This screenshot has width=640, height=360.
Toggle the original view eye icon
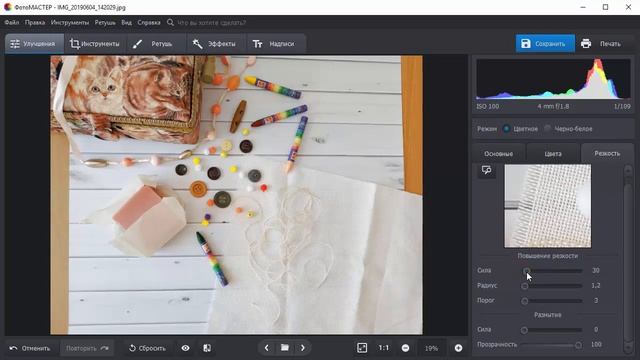(x=185, y=348)
